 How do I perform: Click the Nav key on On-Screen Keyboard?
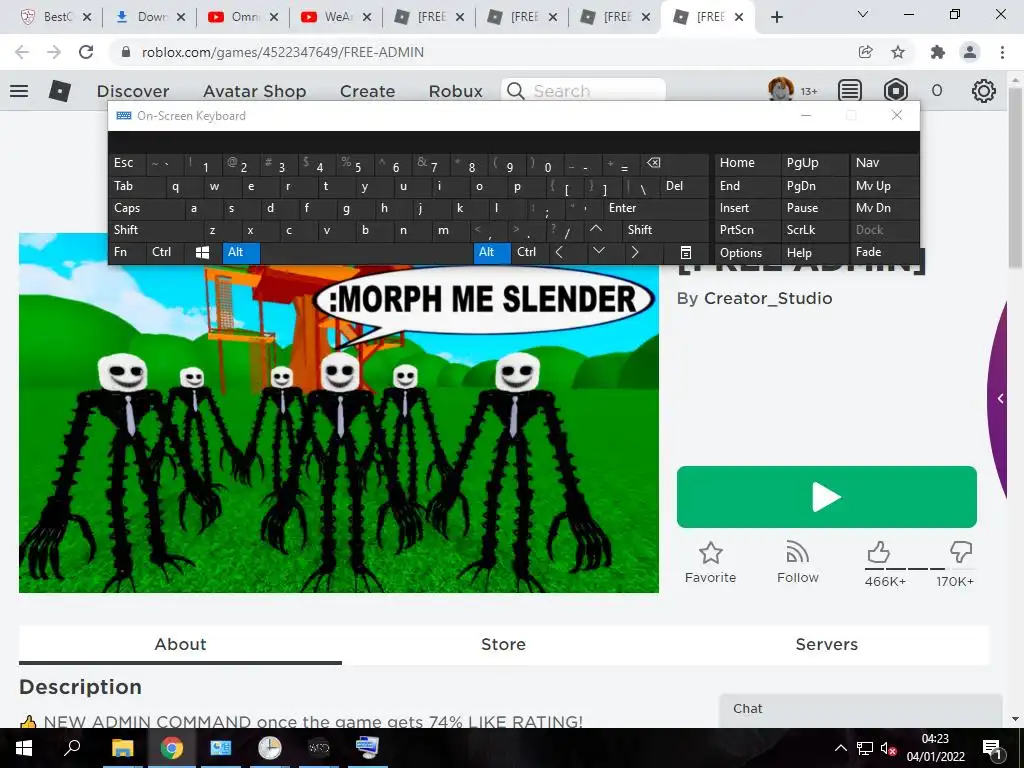pos(884,163)
